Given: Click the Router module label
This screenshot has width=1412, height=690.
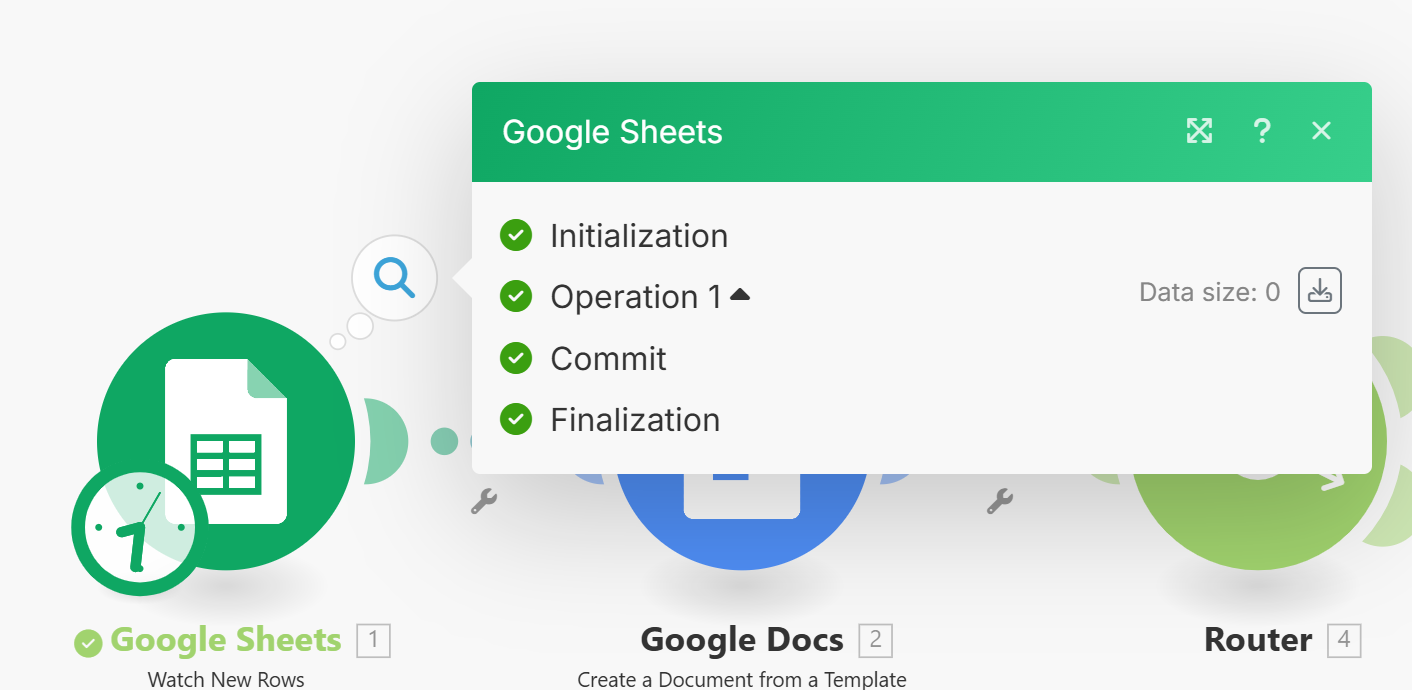Looking at the screenshot, I should 1257,640.
